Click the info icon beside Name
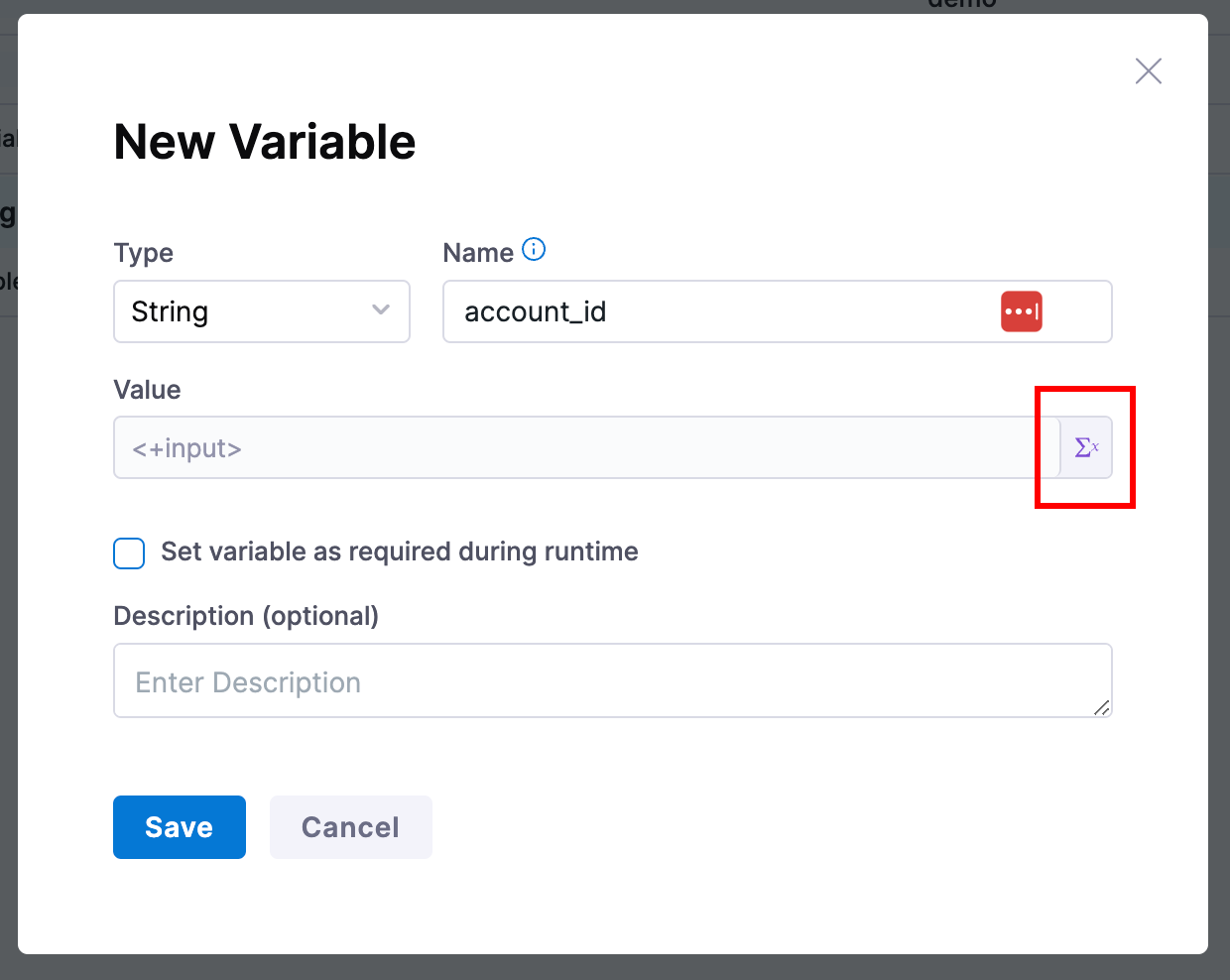The height and width of the screenshot is (980, 1230). tap(534, 250)
